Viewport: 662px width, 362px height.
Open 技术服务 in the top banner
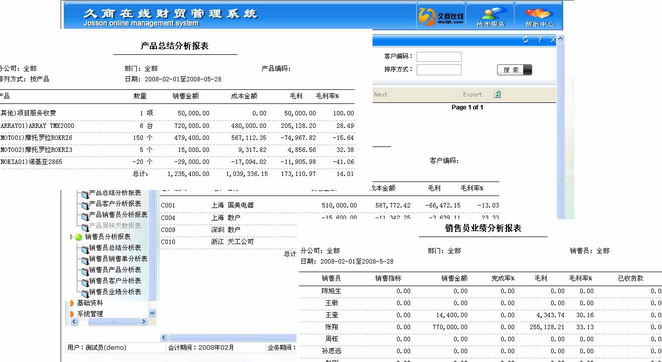pos(490,17)
